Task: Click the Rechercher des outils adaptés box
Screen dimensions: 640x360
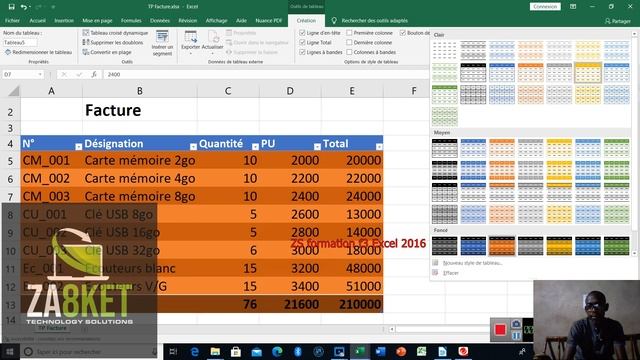Action: click(374, 20)
